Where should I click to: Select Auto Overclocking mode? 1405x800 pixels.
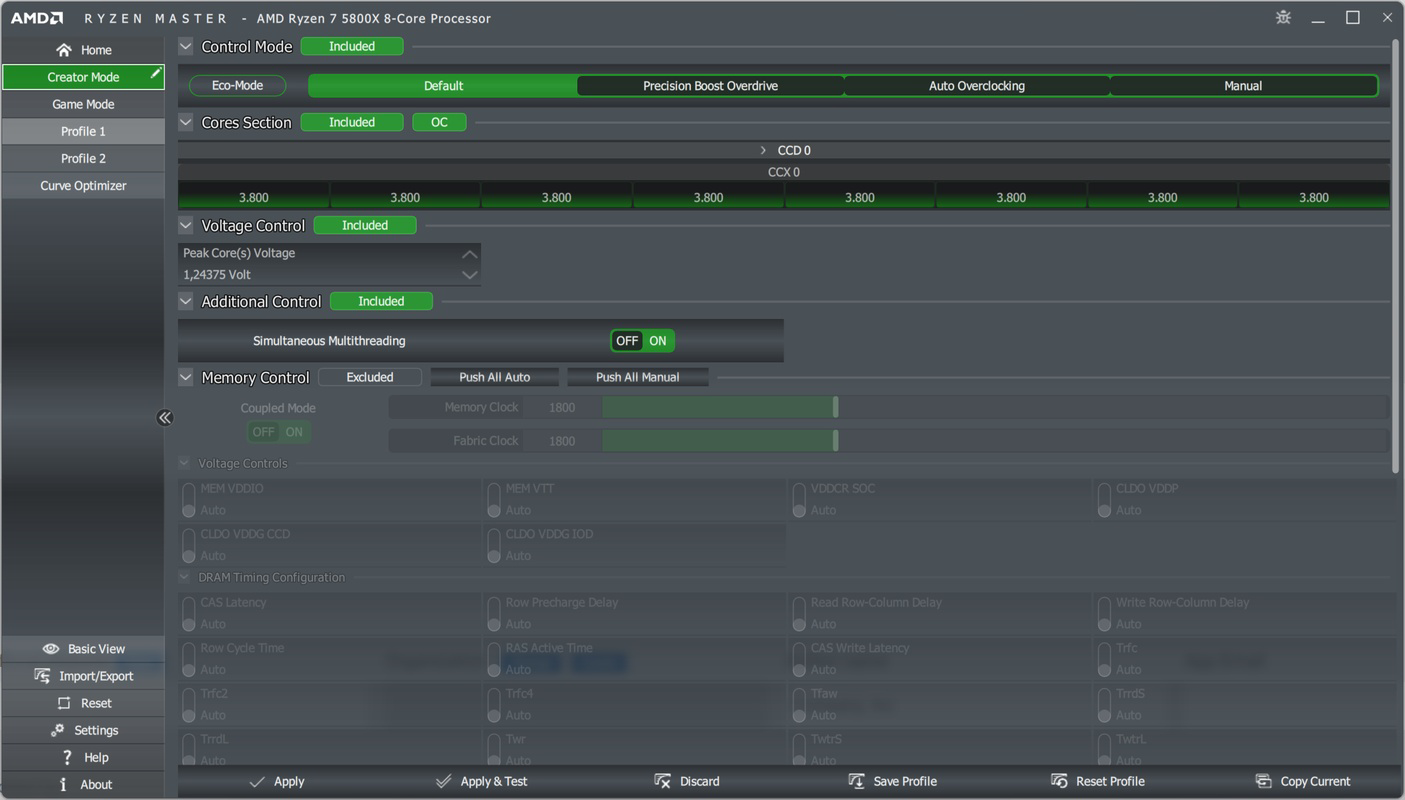tap(977, 86)
